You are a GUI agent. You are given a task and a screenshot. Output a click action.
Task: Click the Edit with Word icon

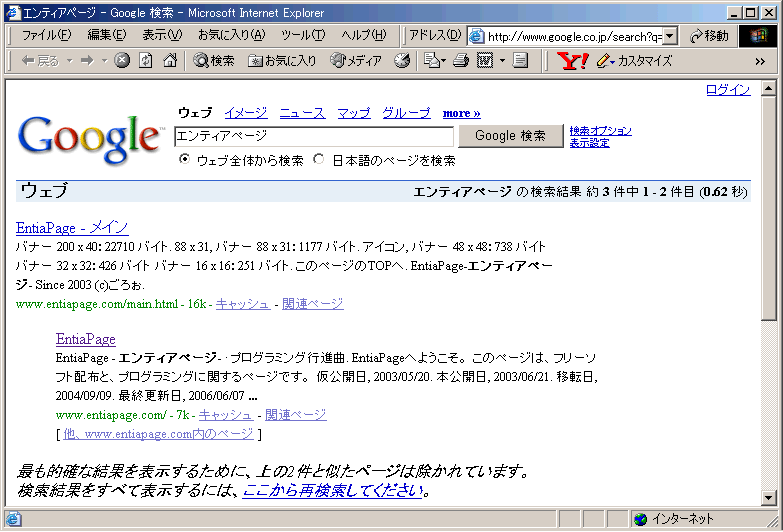[485, 61]
